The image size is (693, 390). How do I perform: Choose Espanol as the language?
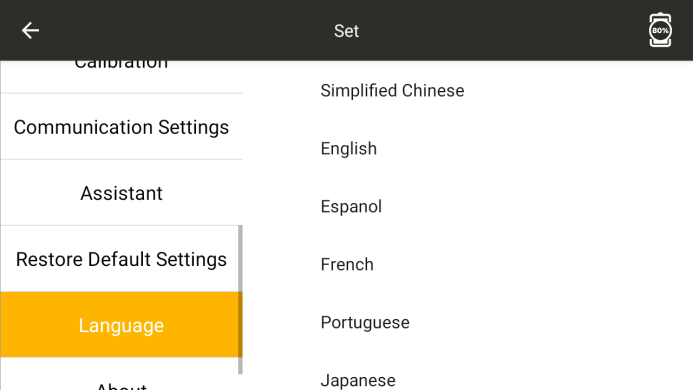point(351,206)
